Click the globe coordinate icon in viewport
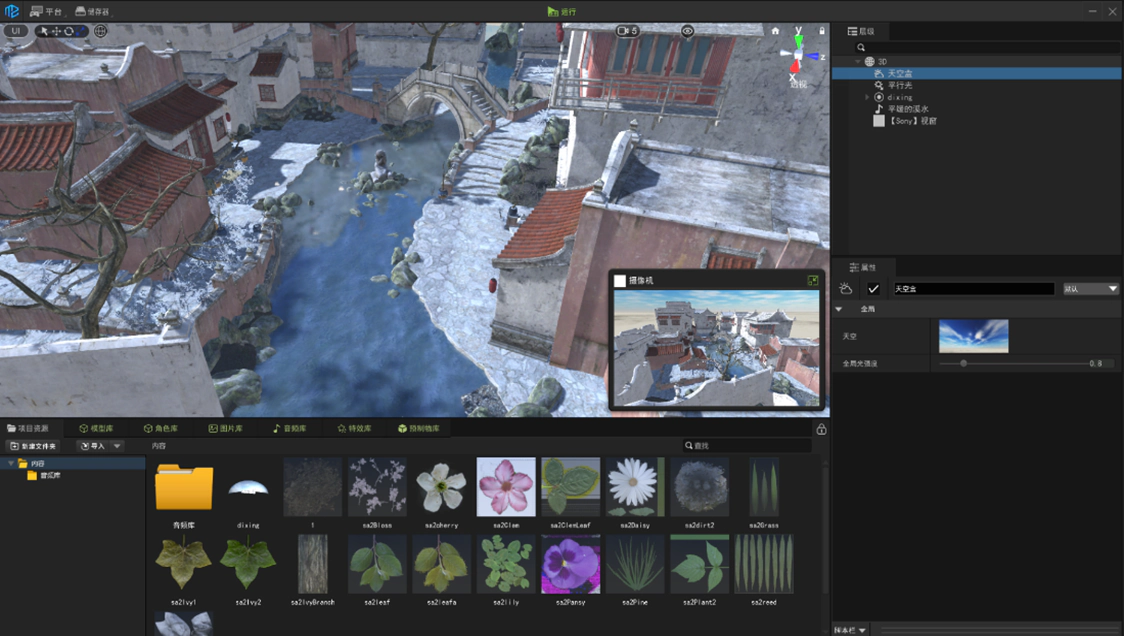1124x636 pixels. click(101, 31)
